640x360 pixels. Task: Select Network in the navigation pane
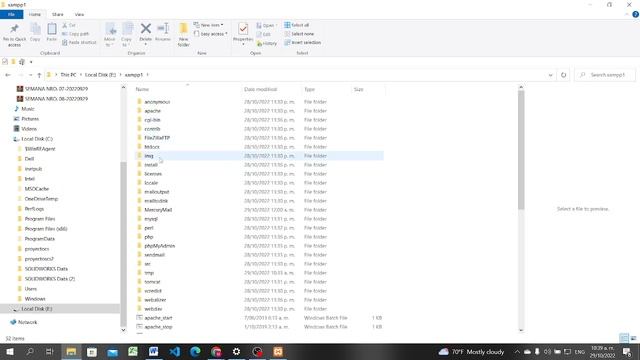coord(27,322)
